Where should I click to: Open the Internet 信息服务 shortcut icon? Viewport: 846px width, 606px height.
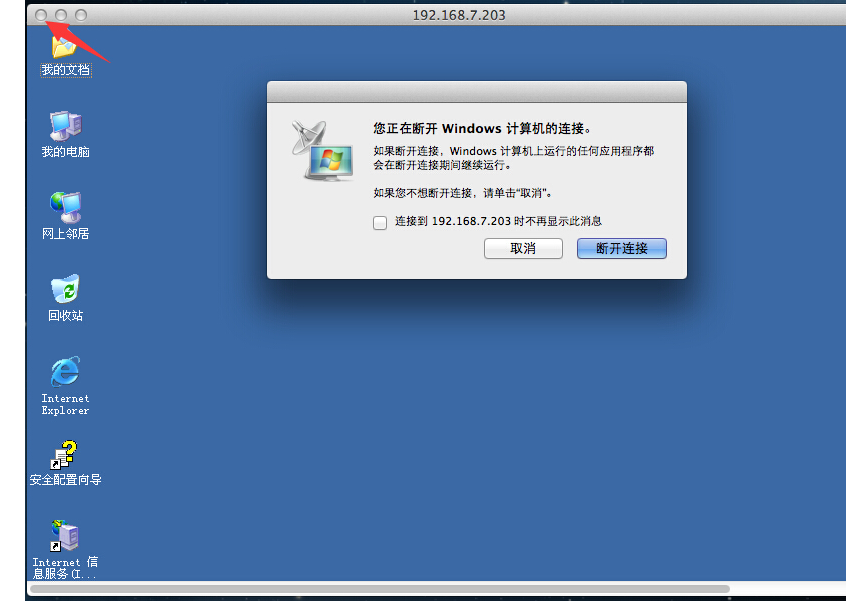65,535
